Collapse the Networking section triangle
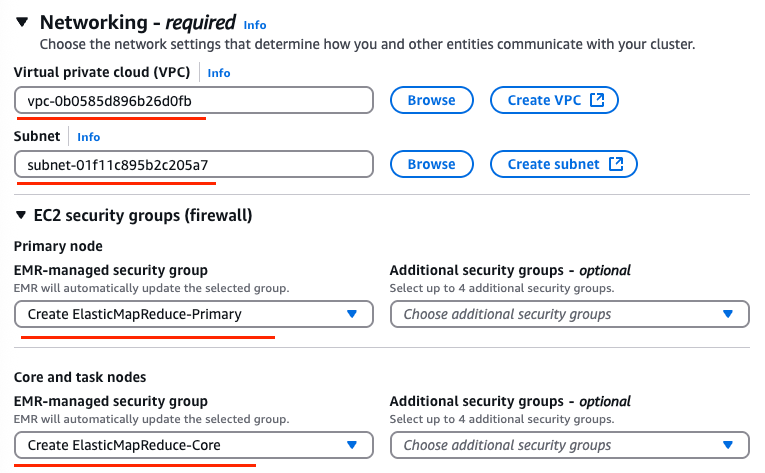This screenshot has height=473, width=765. click(22, 22)
